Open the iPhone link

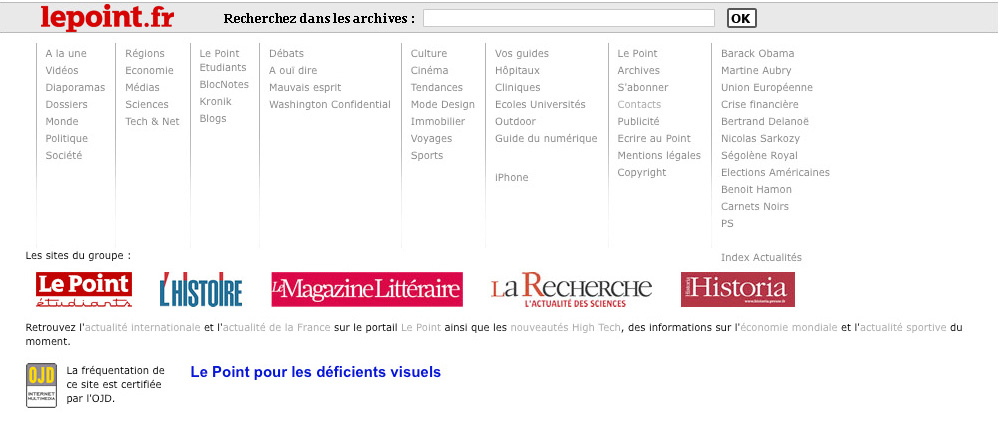[x=511, y=177]
